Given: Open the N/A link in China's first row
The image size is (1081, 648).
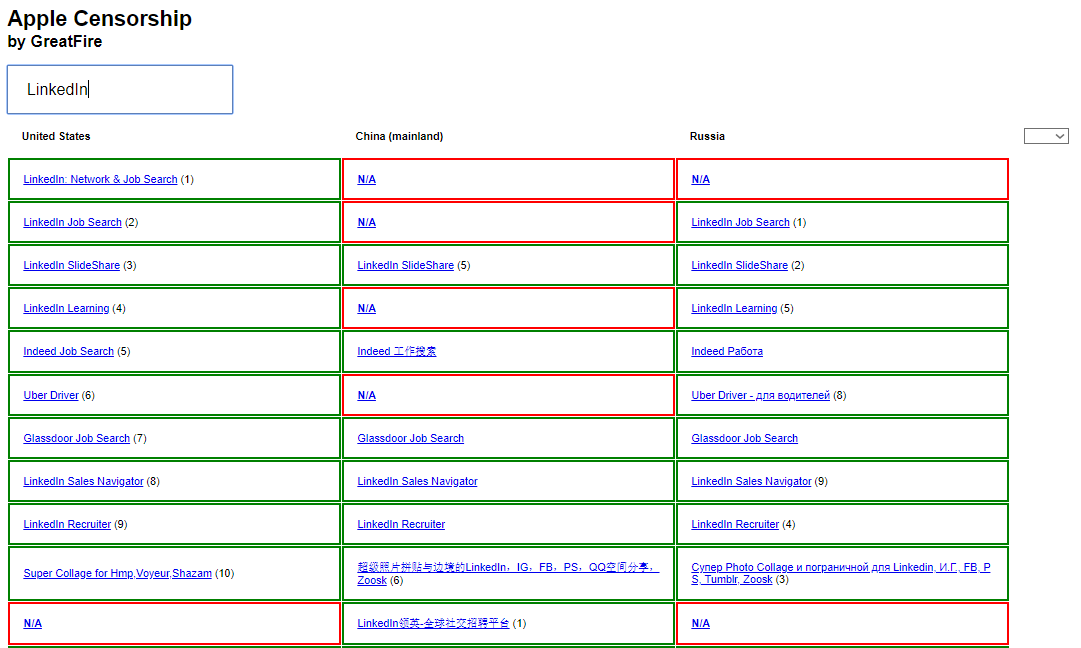Looking at the screenshot, I should click(366, 179).
